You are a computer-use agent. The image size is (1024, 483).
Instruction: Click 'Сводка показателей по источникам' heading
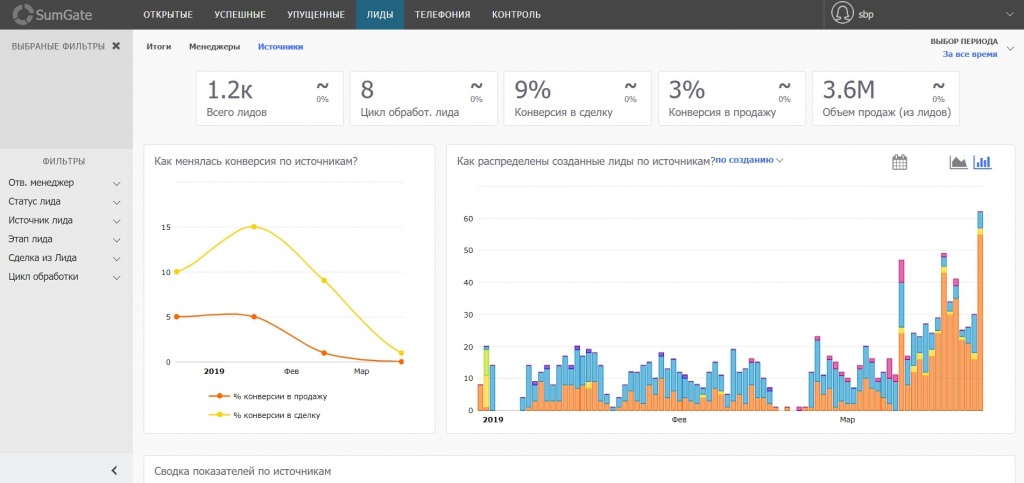243,471
